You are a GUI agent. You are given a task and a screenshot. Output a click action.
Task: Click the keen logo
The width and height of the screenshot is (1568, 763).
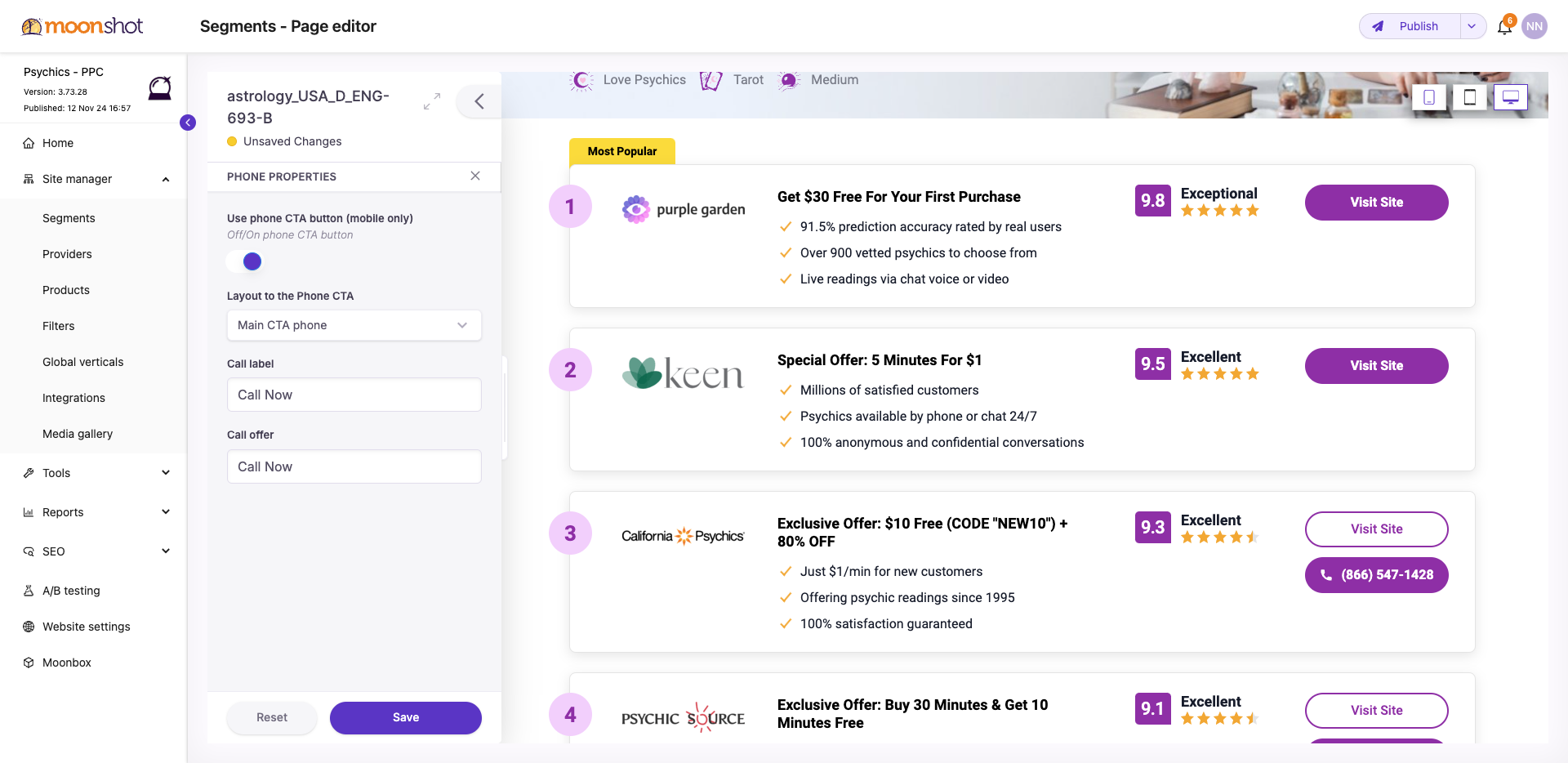point(684,373)
